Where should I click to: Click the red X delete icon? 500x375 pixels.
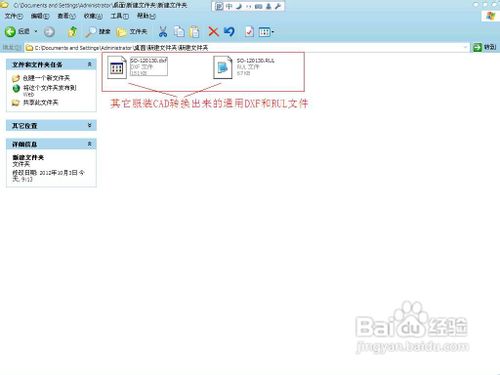tap(213, 32)
